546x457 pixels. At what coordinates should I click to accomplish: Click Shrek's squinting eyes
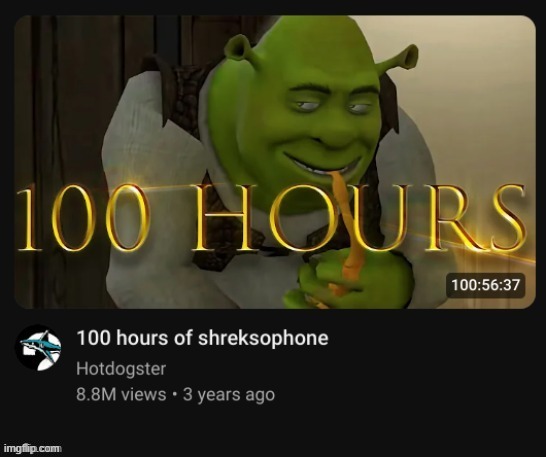(329, 106)
